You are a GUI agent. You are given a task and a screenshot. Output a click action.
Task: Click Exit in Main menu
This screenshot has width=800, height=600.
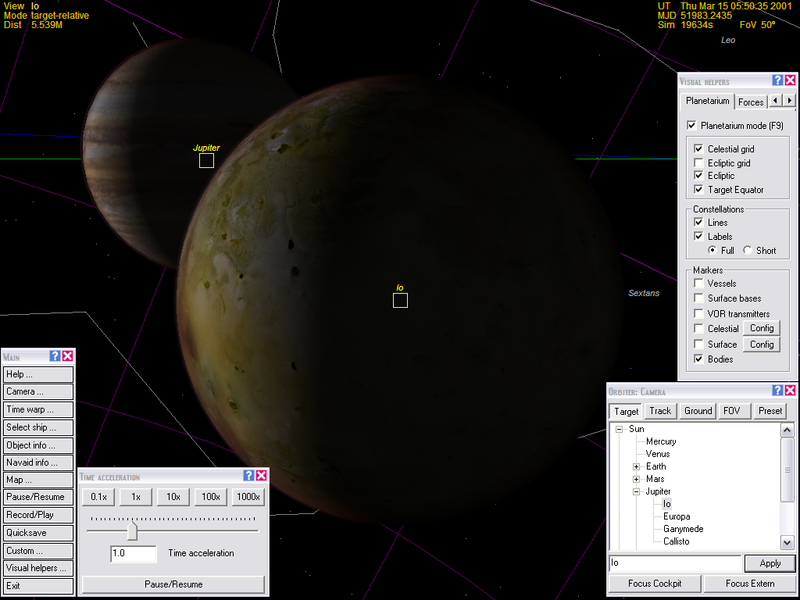(38, 586)
